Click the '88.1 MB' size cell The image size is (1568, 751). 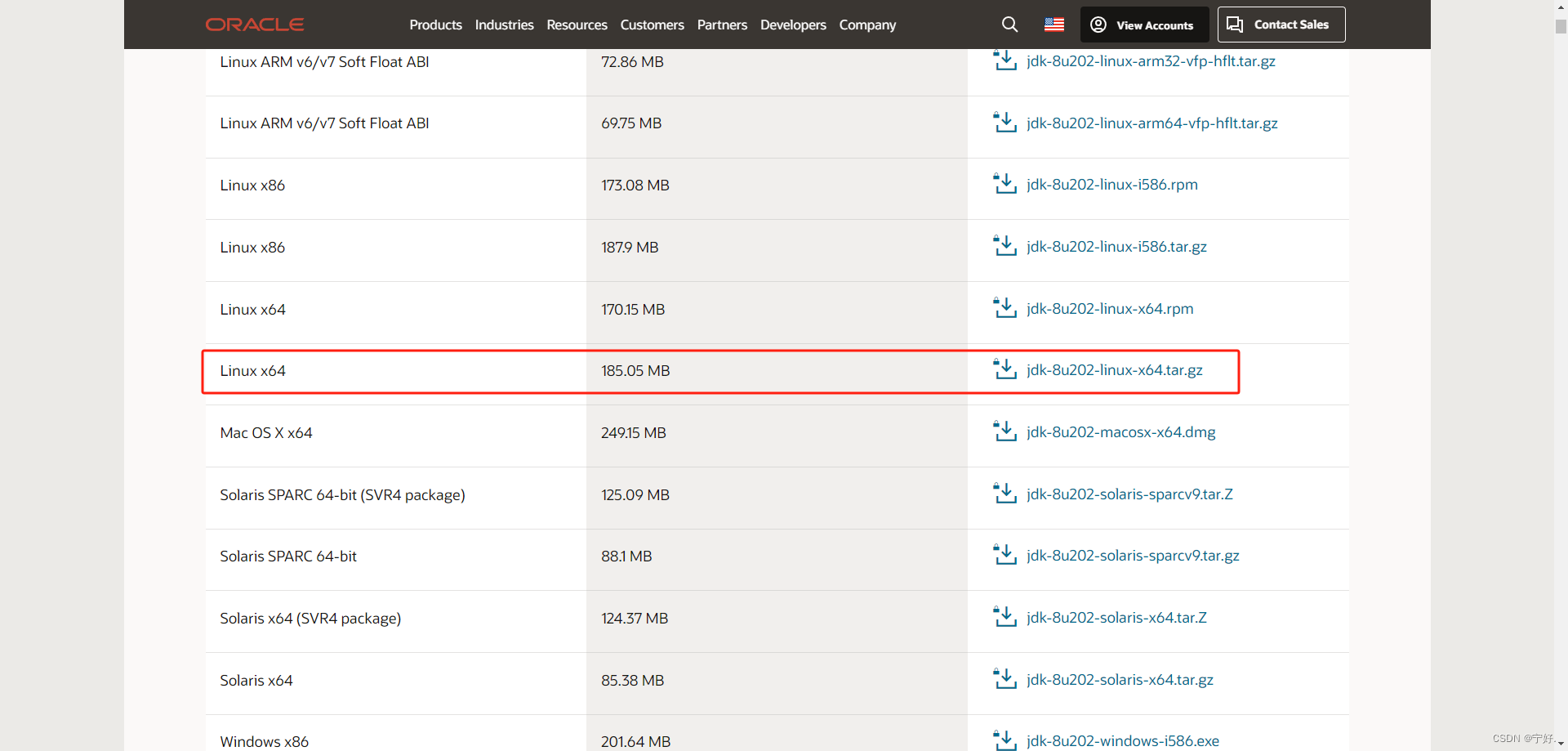(x=777, y=560)
